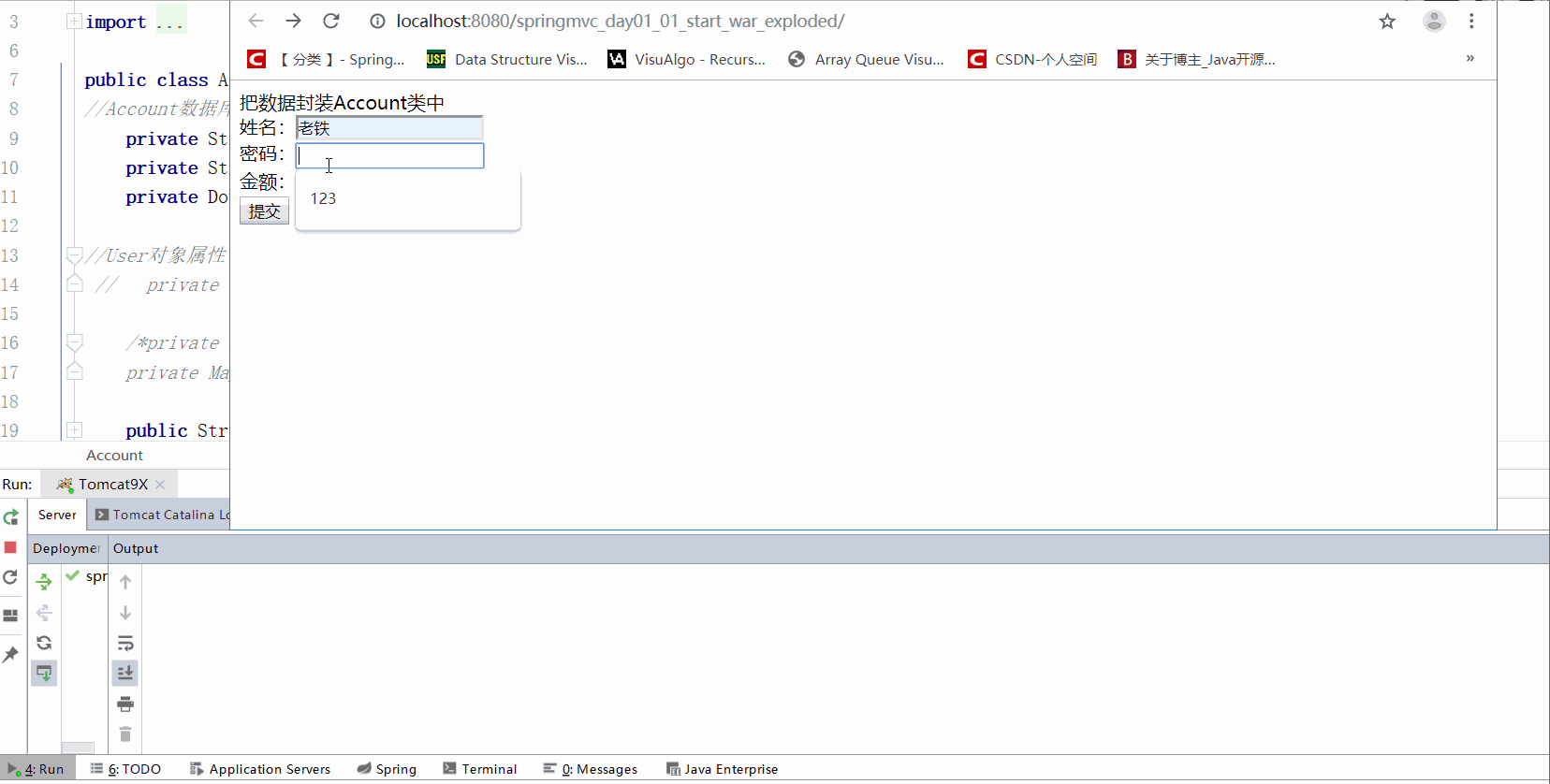The image size is (1550, 784).
Task: Bookmark this page with the star icon
Action: point(1387,22)
